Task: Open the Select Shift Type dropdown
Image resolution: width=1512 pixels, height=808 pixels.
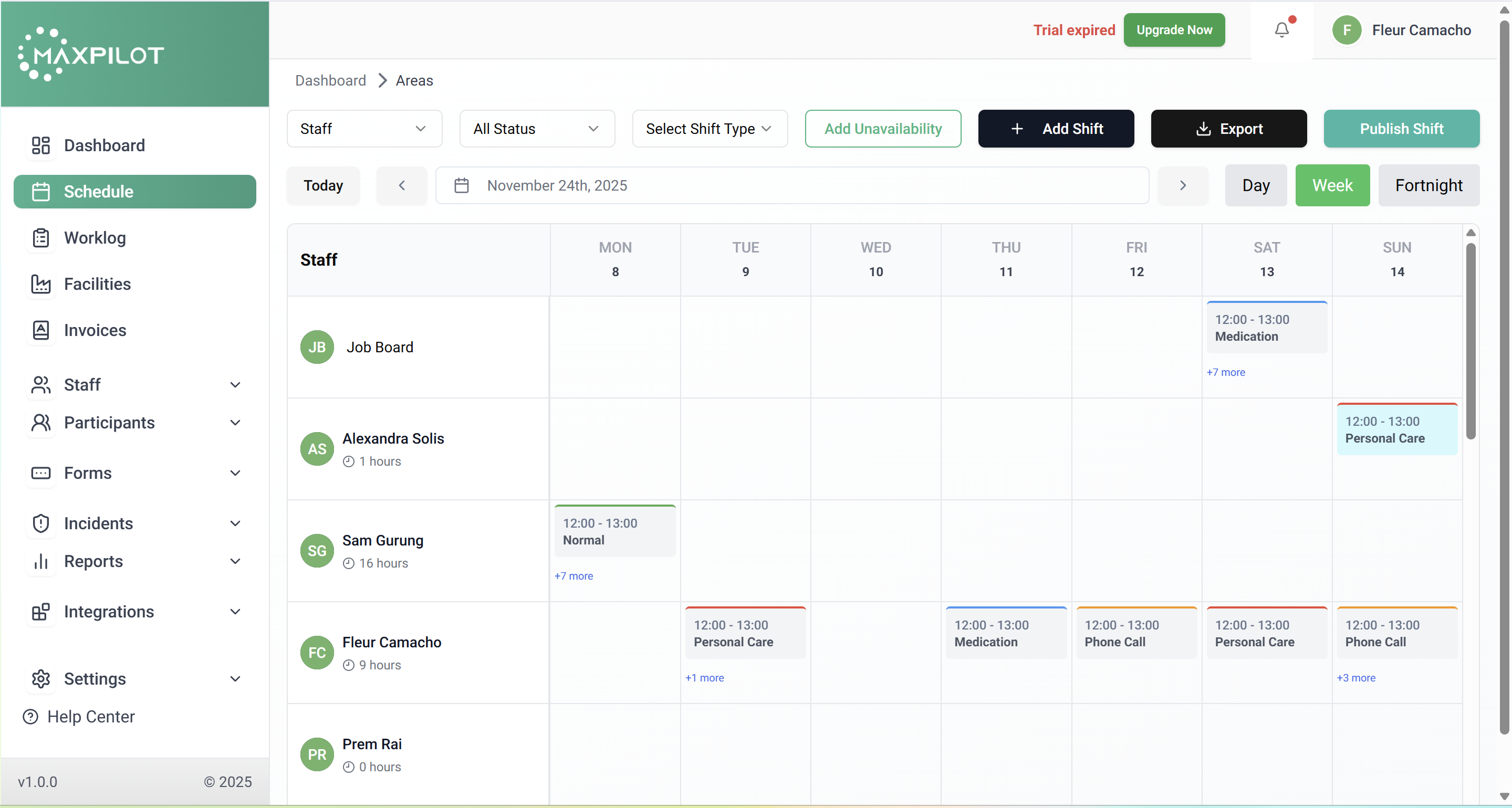Action: coord(709,129)
